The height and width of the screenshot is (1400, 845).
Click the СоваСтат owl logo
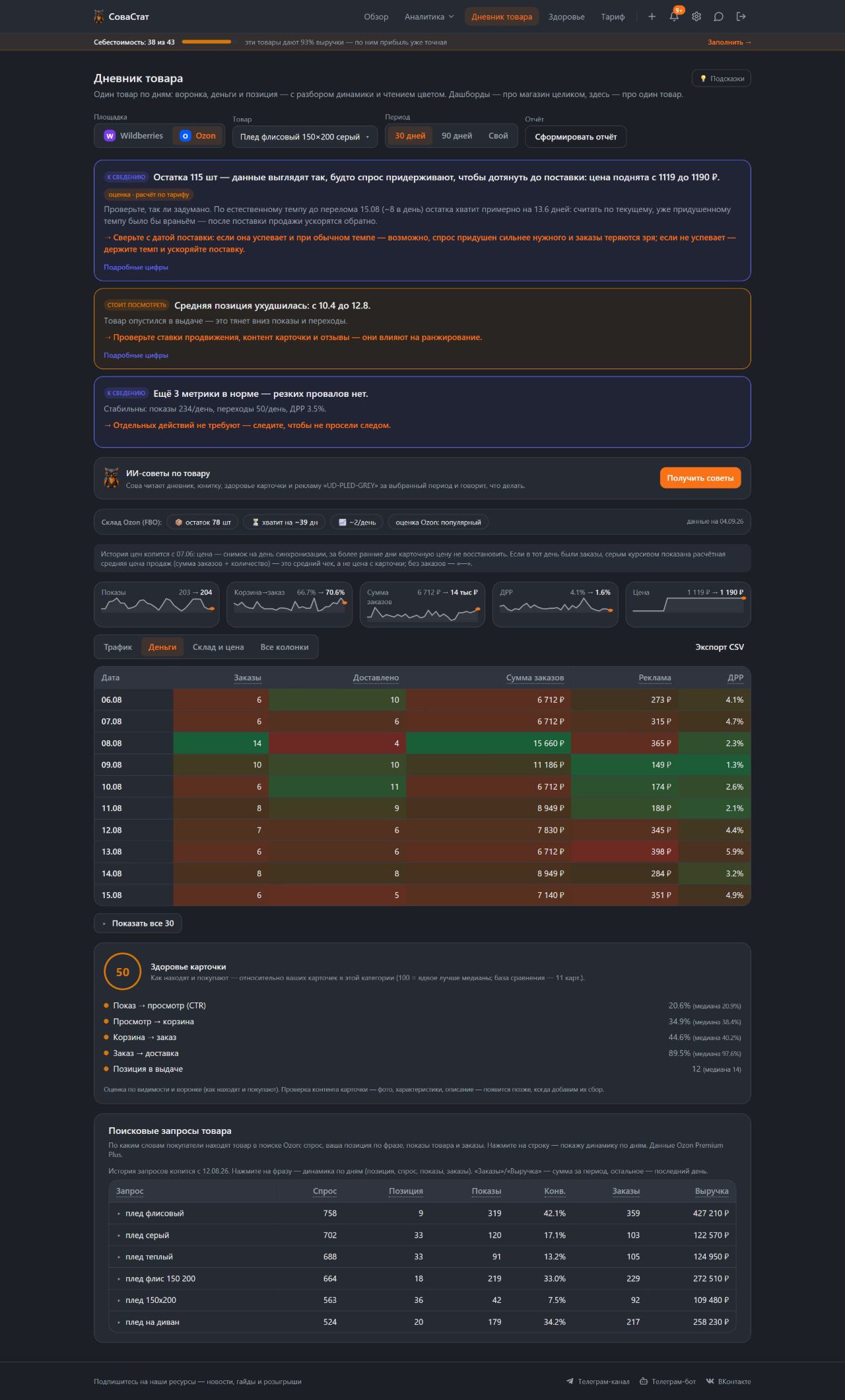click(x=99, y=17)
